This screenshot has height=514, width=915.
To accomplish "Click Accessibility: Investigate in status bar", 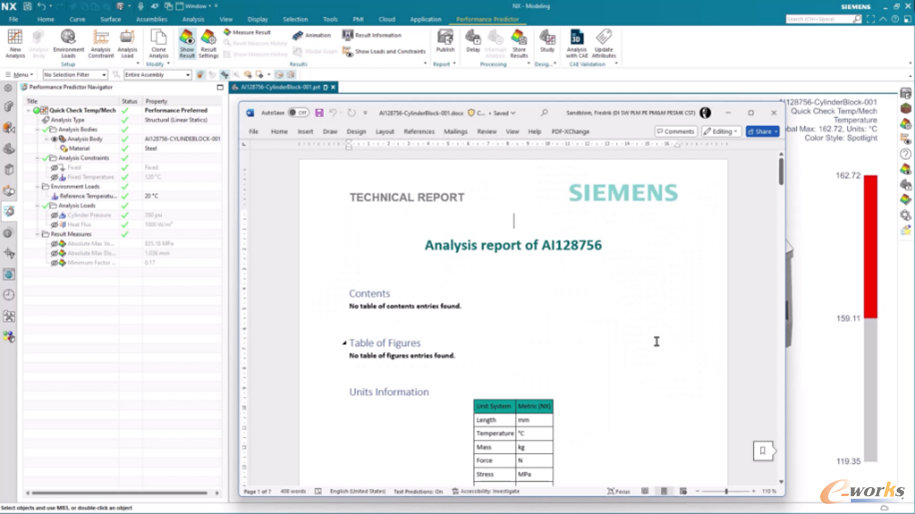I will click(486, 491).
